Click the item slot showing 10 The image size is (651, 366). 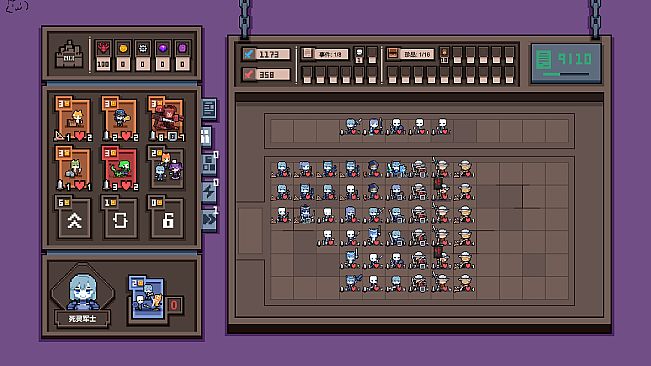click(444, 55)
